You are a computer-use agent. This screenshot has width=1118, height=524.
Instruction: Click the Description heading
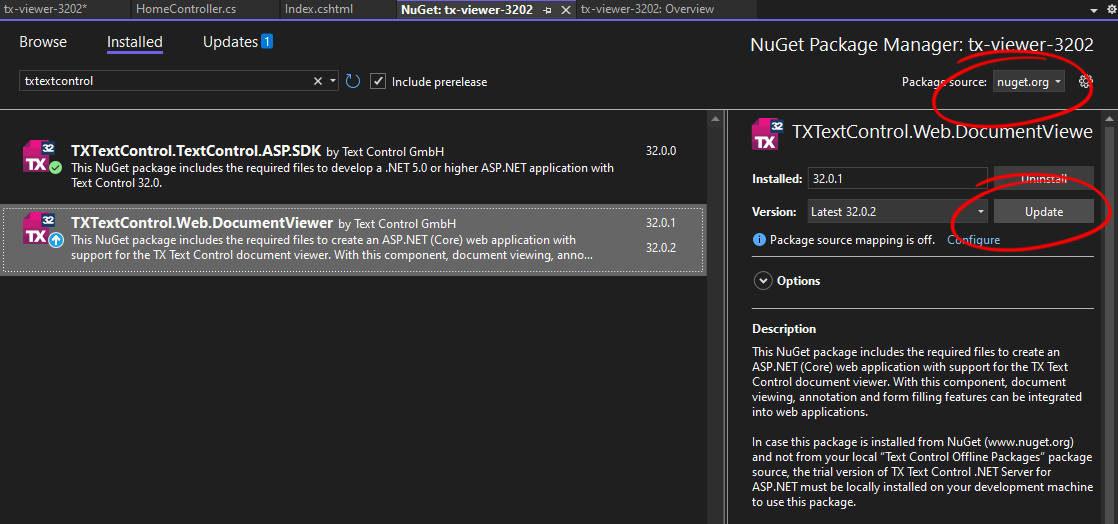tap(784, 329)
